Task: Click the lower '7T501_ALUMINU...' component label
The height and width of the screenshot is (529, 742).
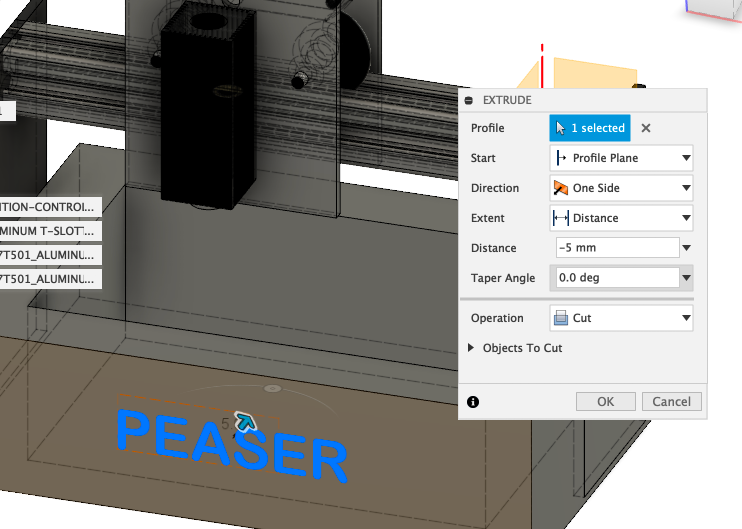Action: click(51, 279)
